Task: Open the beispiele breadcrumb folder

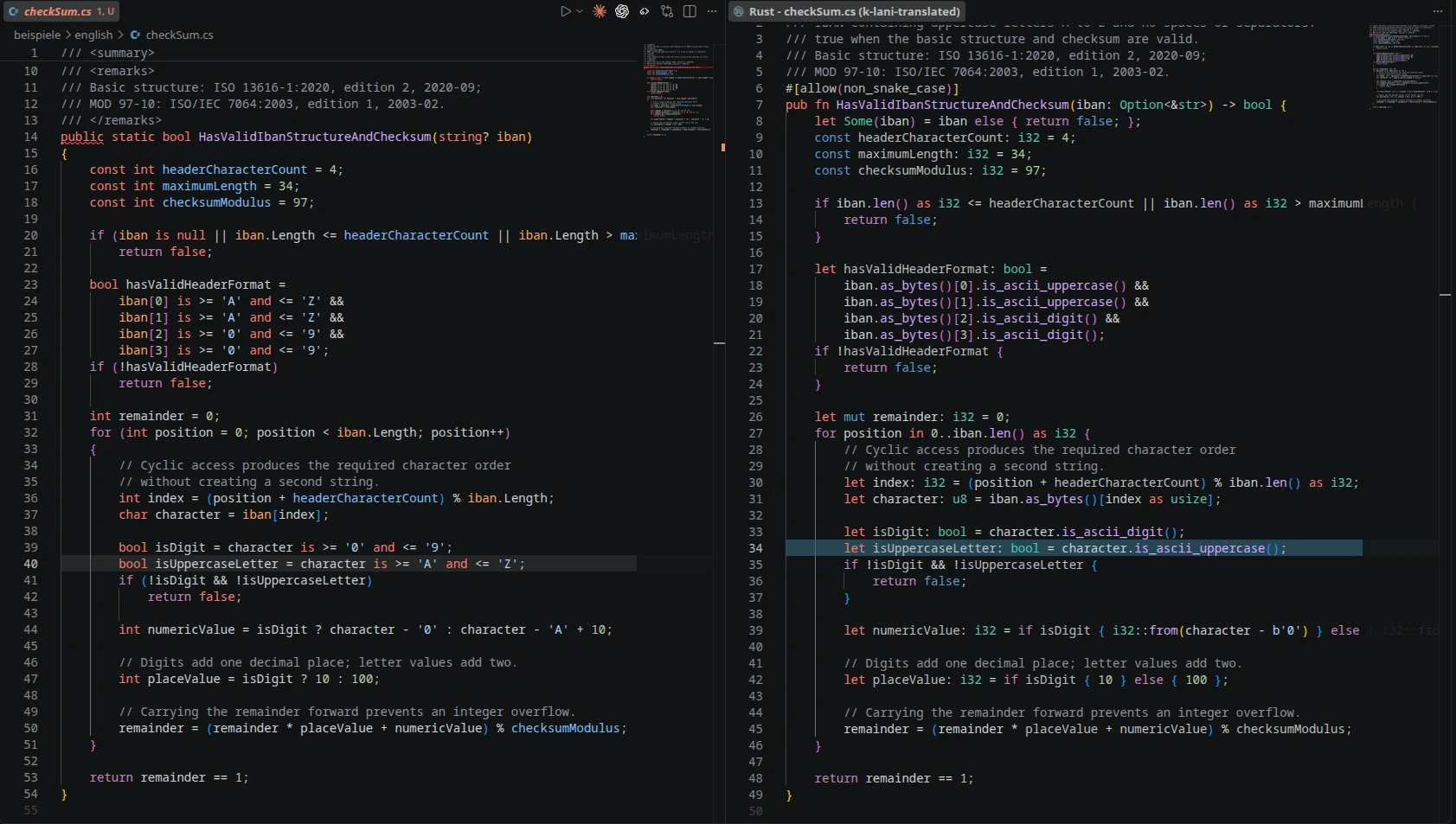Action: pos(37,35)
